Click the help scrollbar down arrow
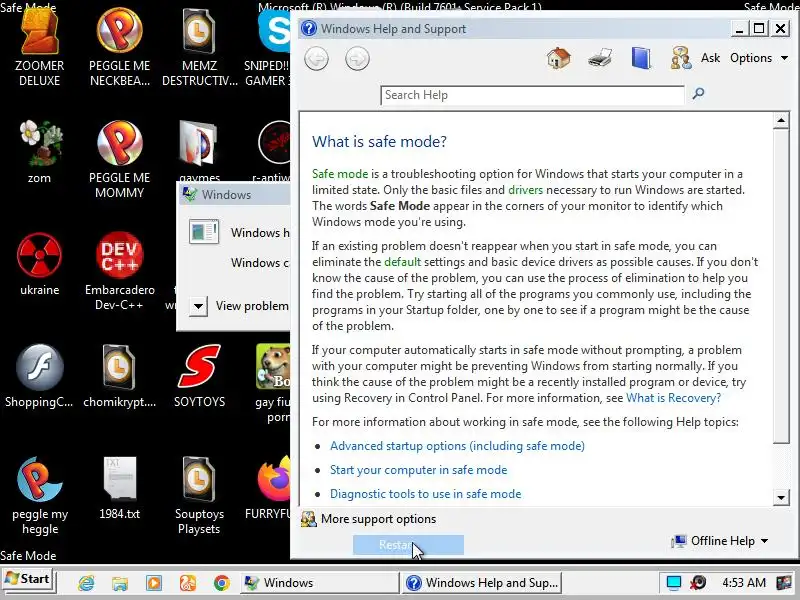 (781, 497)
